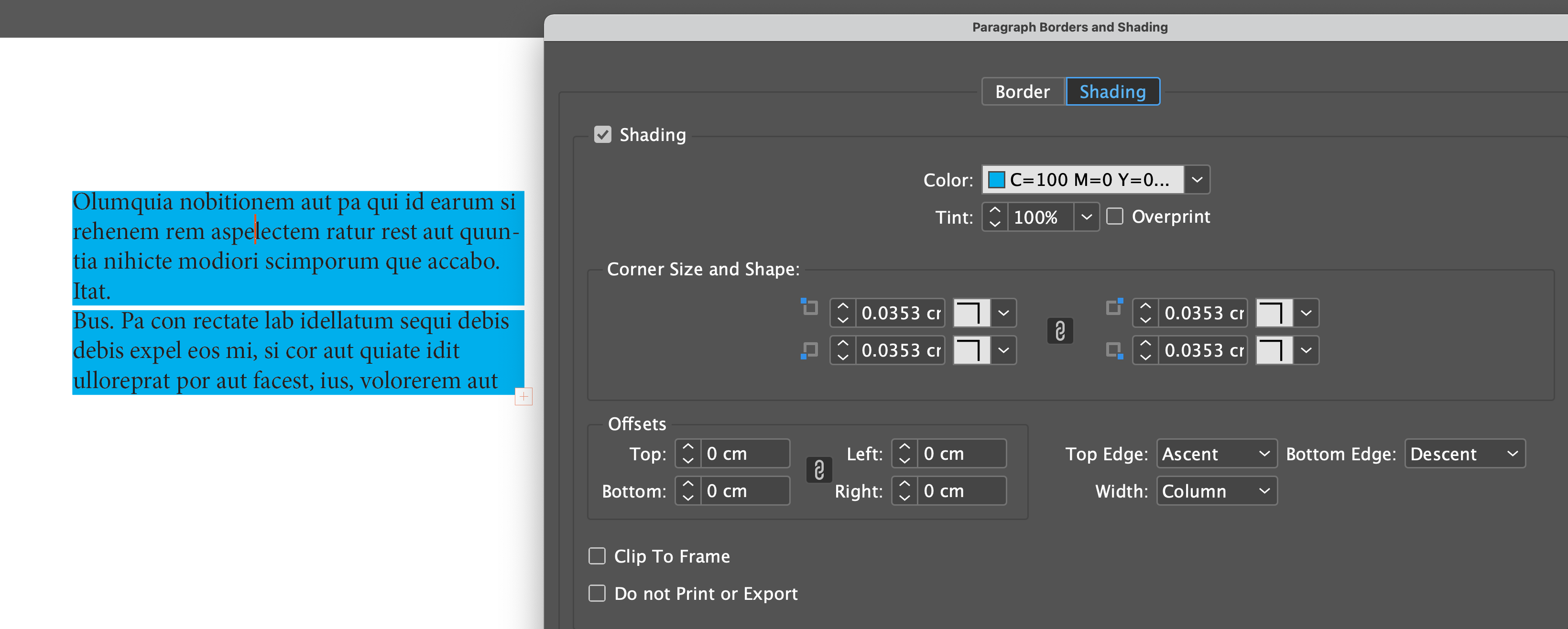Click the top-right corner shape icon
The width and height of the screenshot is (1568, 629).
coord(1274,313)
